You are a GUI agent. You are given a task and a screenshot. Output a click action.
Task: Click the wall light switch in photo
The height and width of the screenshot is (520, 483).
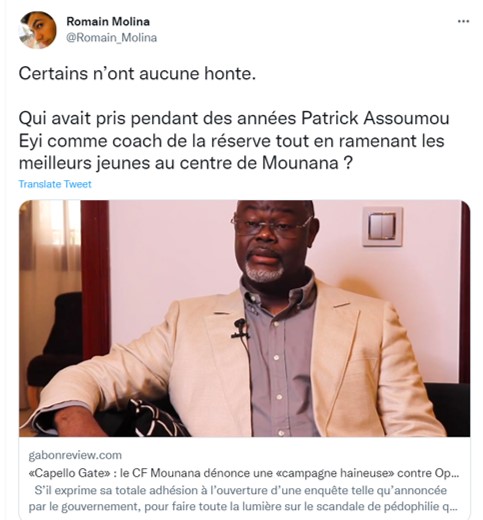click(x=383, y=226)
